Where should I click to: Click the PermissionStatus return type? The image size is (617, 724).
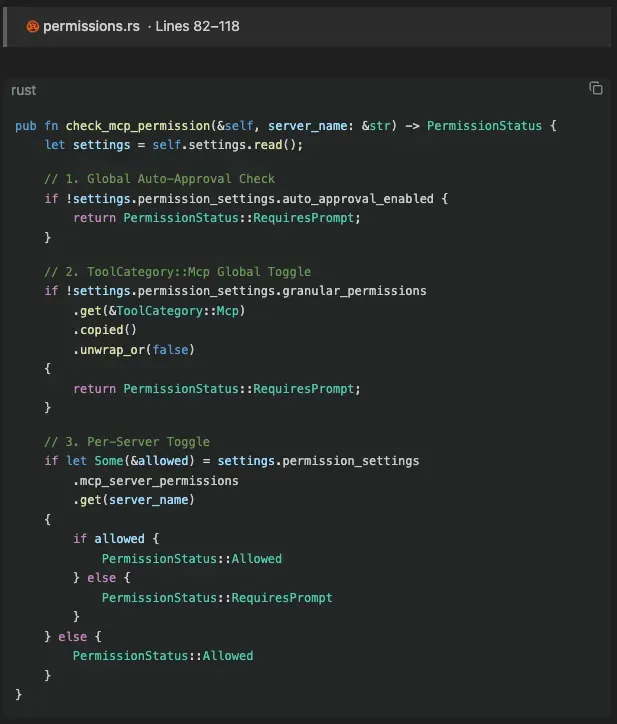pyautogui.click(x=484, y=126)
